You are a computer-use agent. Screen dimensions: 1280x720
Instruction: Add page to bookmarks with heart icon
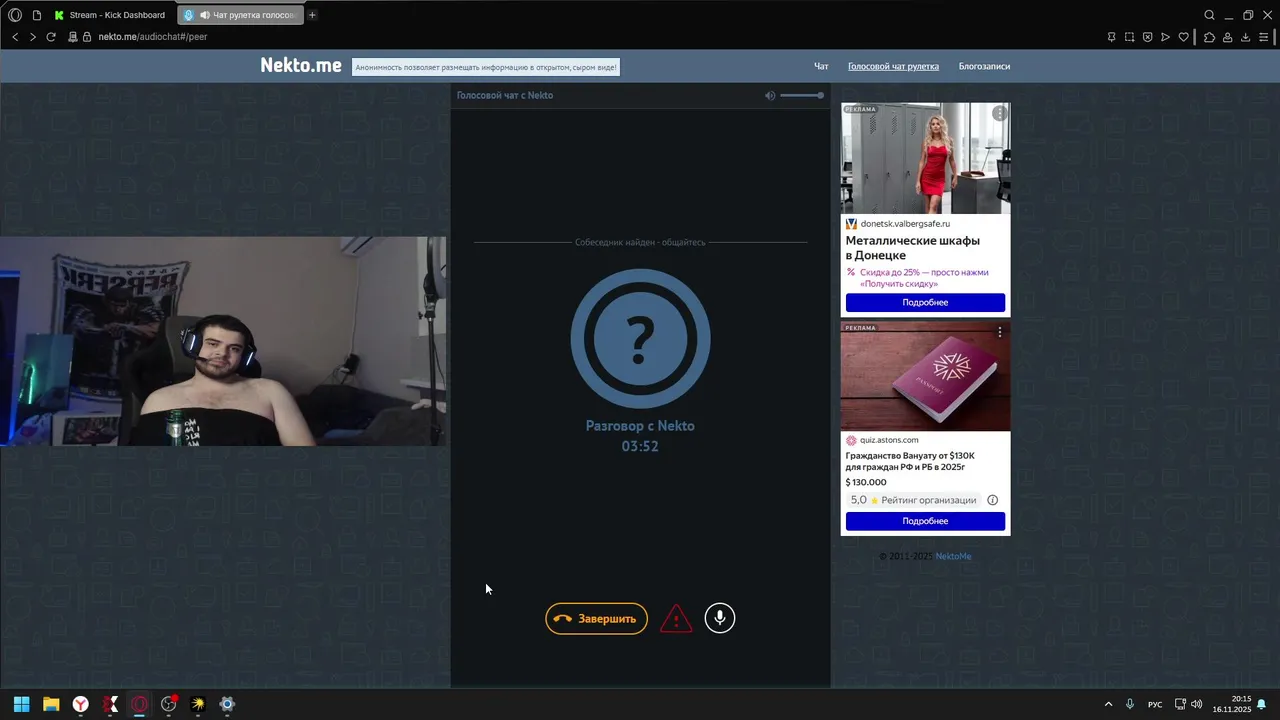(x=1183, y=37)
